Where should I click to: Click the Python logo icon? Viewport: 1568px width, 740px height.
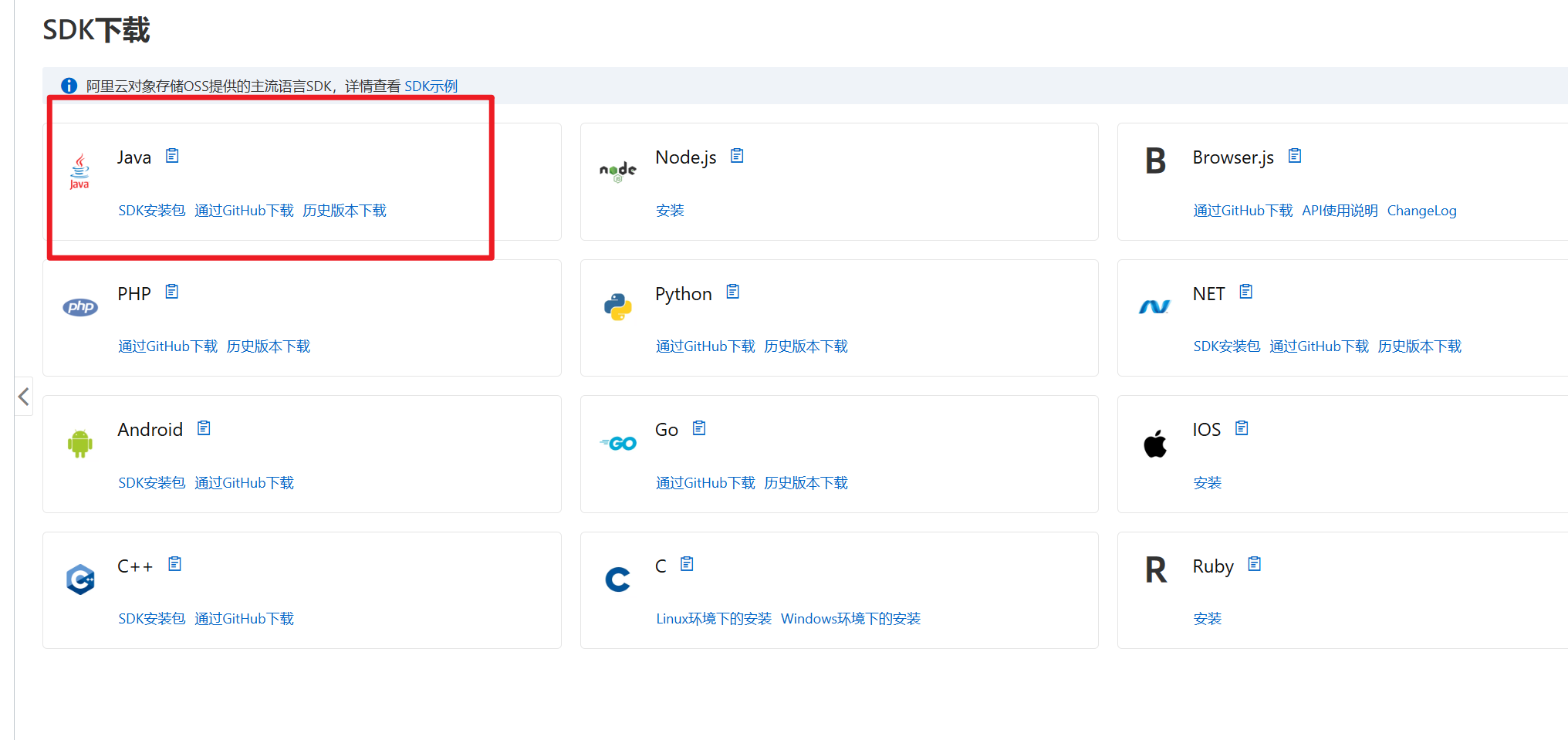tap(618, 307)
